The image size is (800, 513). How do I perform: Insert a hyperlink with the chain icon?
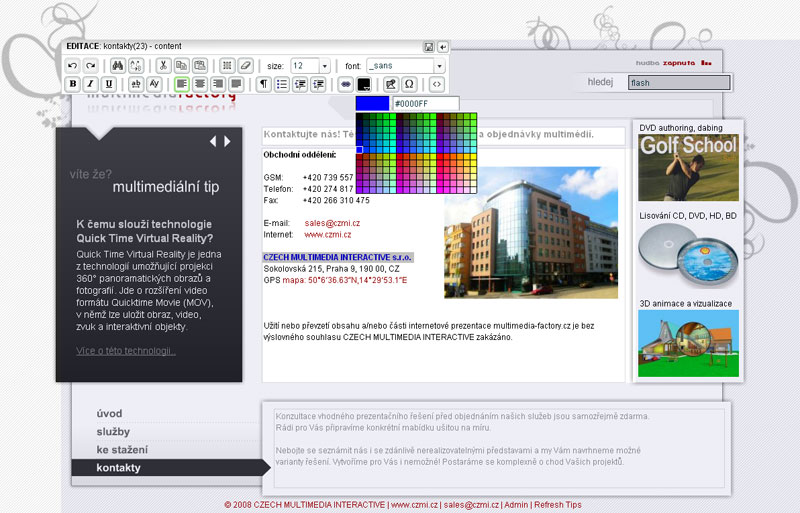click(x=345, y=84)
